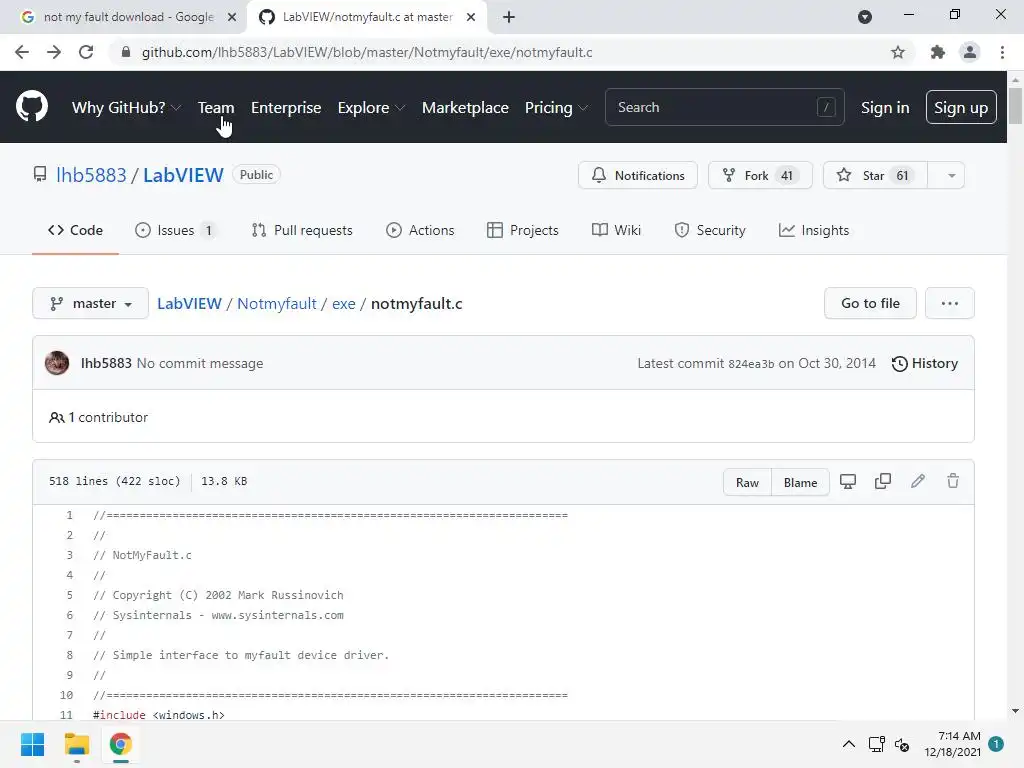This screenshot has height=768, width=1024.
Task: Open File Explorer from taskbar
Action: click(76, 744)
